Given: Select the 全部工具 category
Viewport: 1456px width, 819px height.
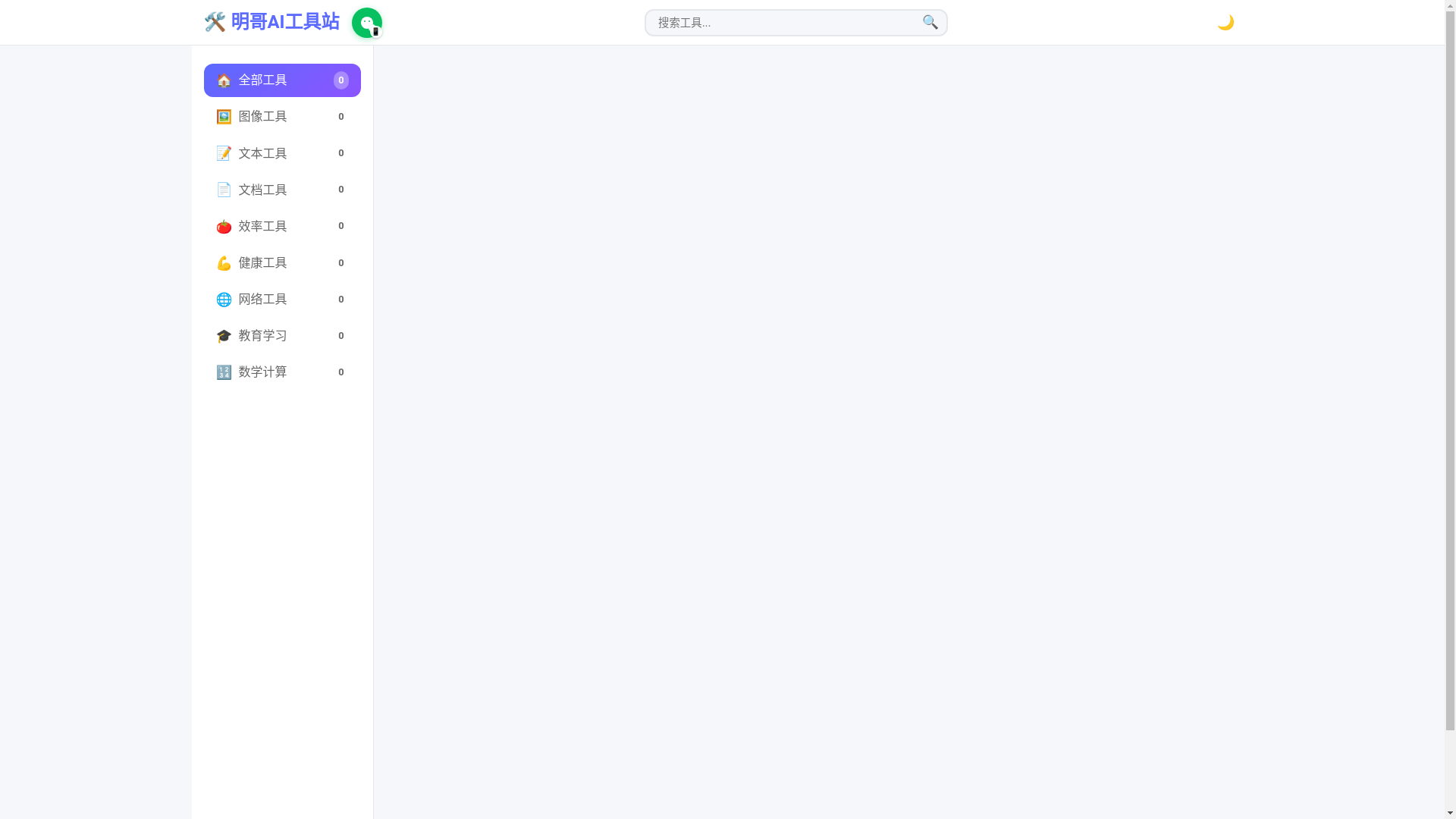Looking at the screenshot, I should [282, 80].
